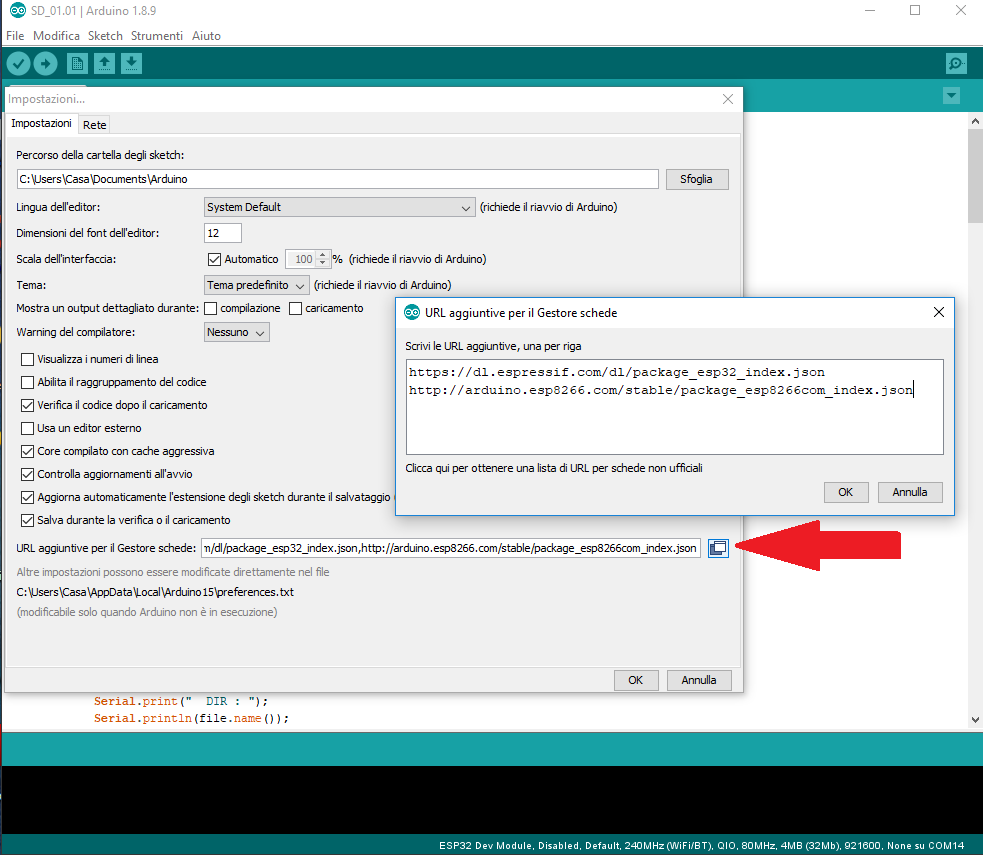
Task: Open the additional URLs editor icon beside the field
Action: click(x=718, y=547)
